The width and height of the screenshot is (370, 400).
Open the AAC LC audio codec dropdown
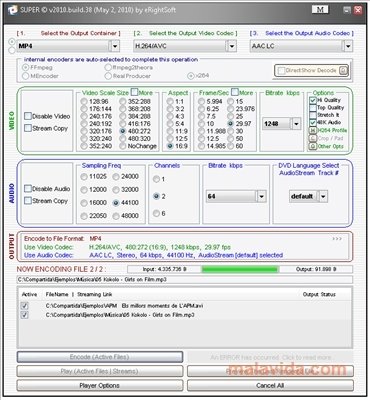(x=348, y=46)
